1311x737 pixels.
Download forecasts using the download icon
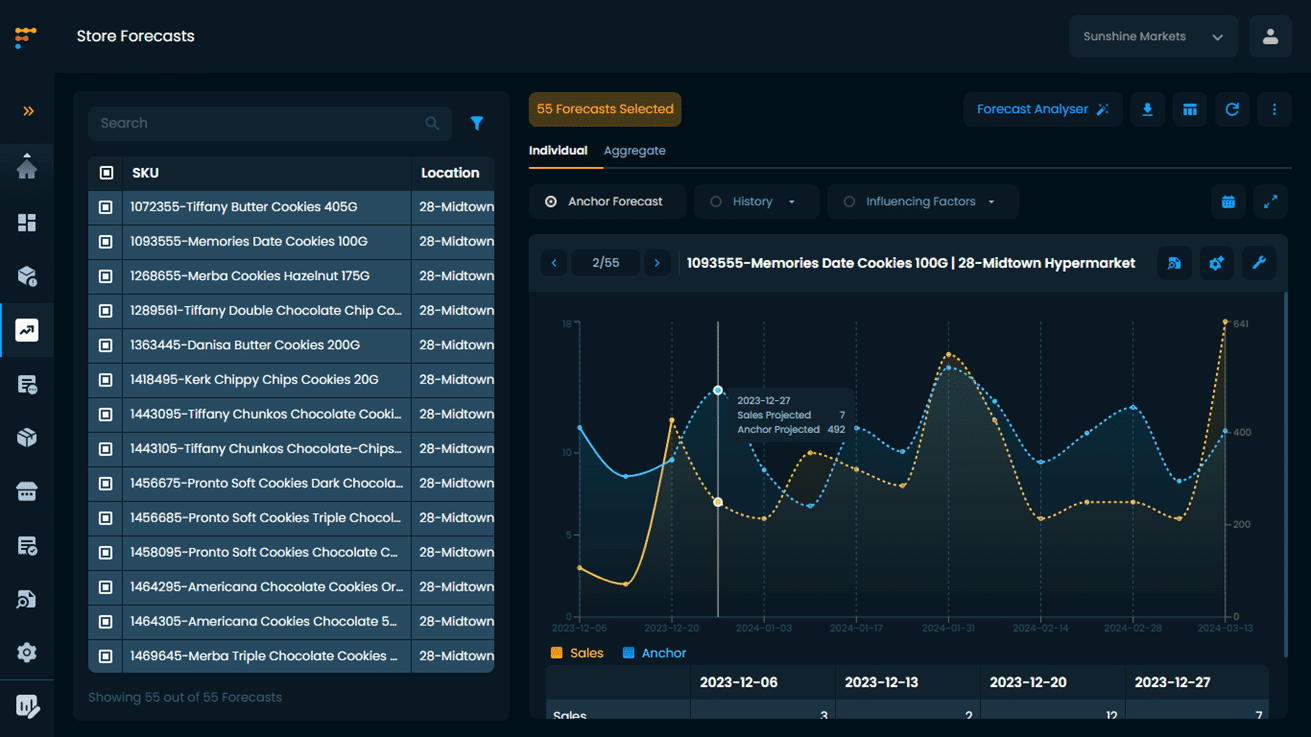(1147, 109)
